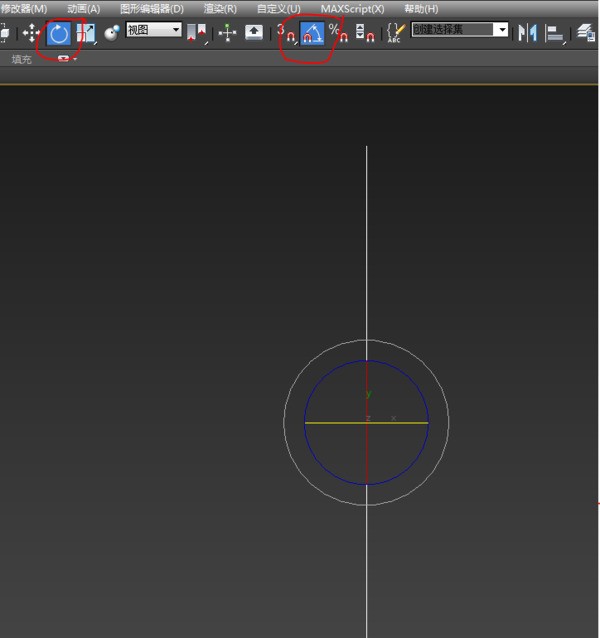
Task: Toggle the 3D Snaps button
Action: click(x=286, y=33)
